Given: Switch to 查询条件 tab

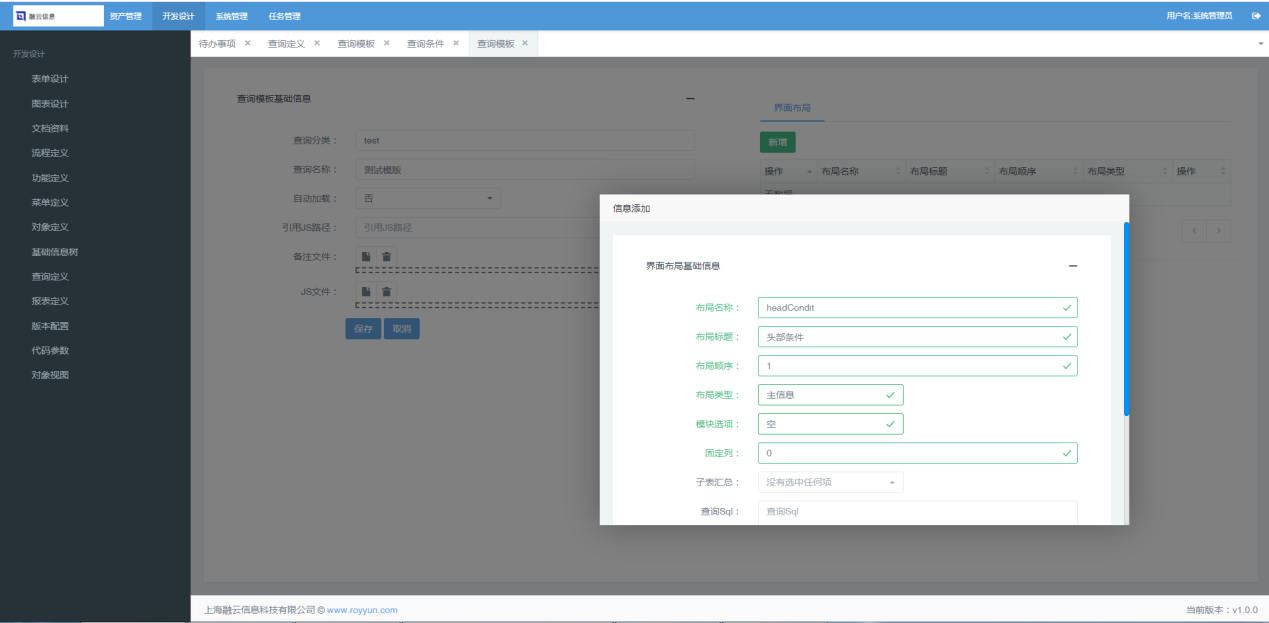Looking at the screenshot, I should tap(425, 44).
